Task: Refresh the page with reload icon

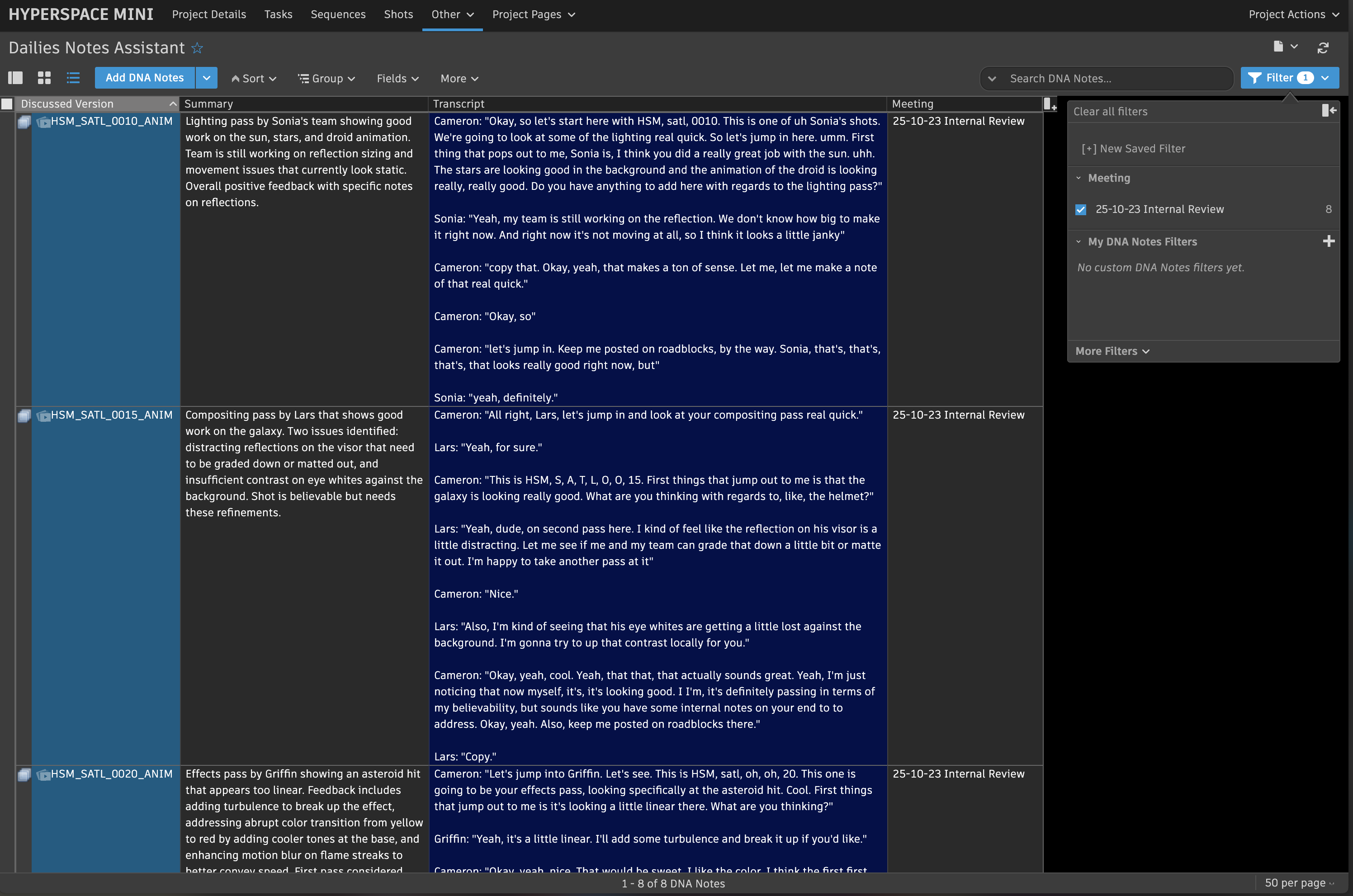Action: (x=1323, y=48)
